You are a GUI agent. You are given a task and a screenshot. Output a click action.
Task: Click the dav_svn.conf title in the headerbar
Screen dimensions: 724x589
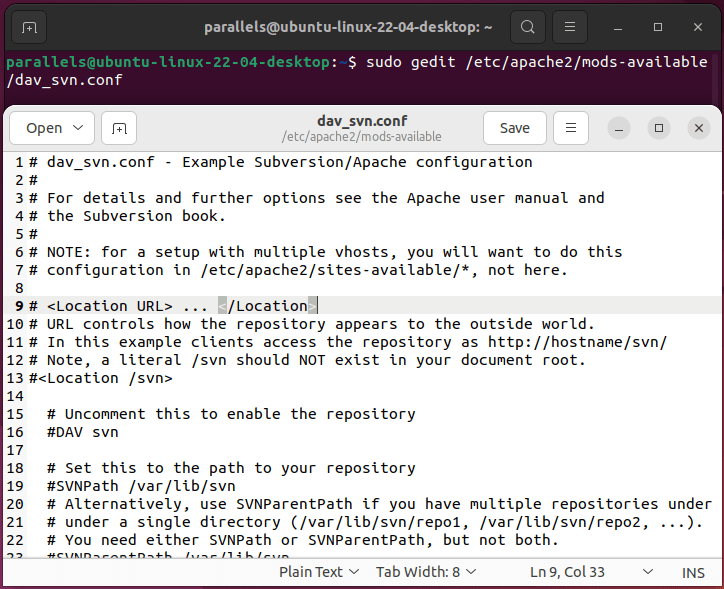click(362, 121)
